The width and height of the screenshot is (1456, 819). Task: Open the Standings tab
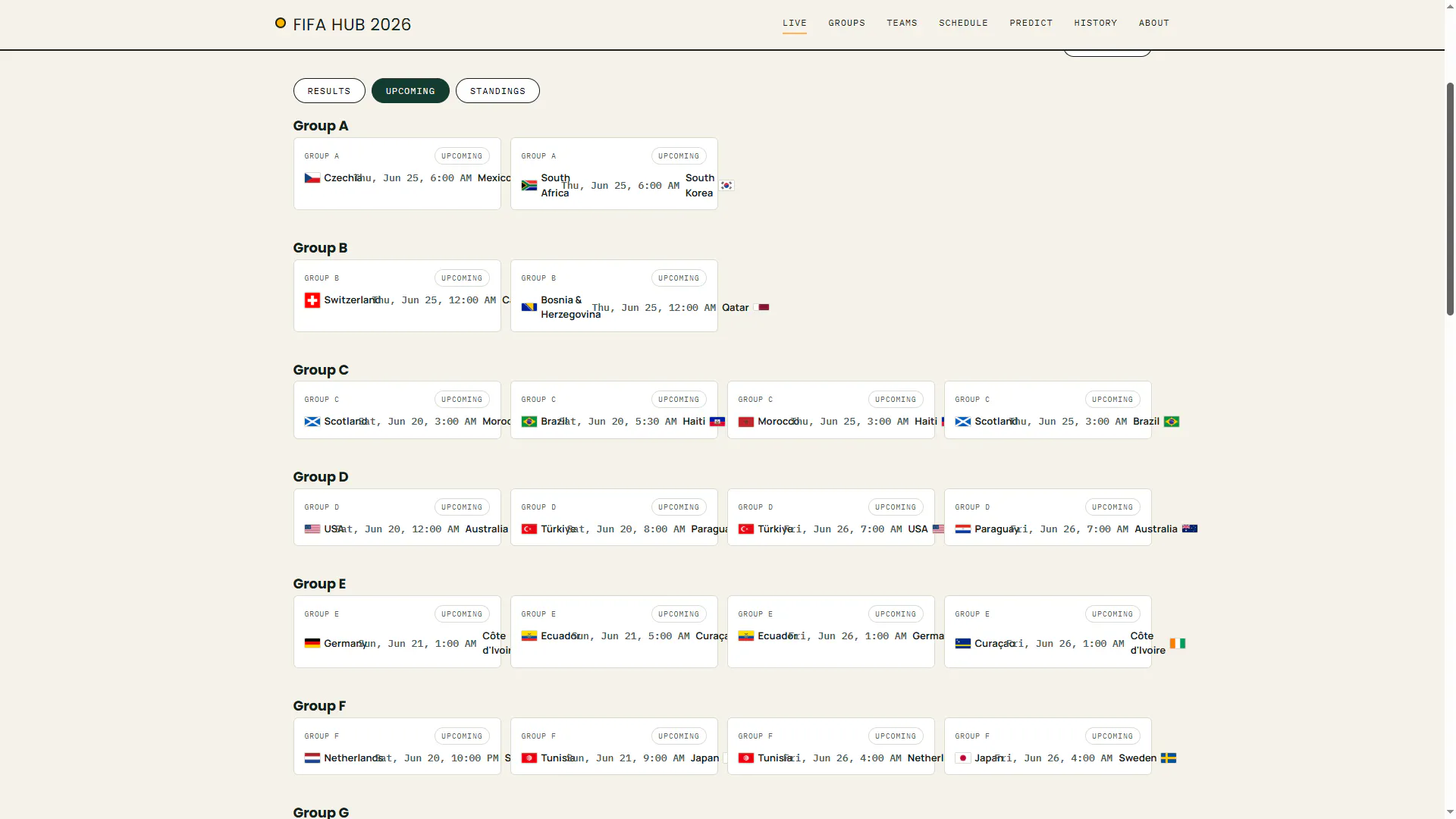click(497, 91)
